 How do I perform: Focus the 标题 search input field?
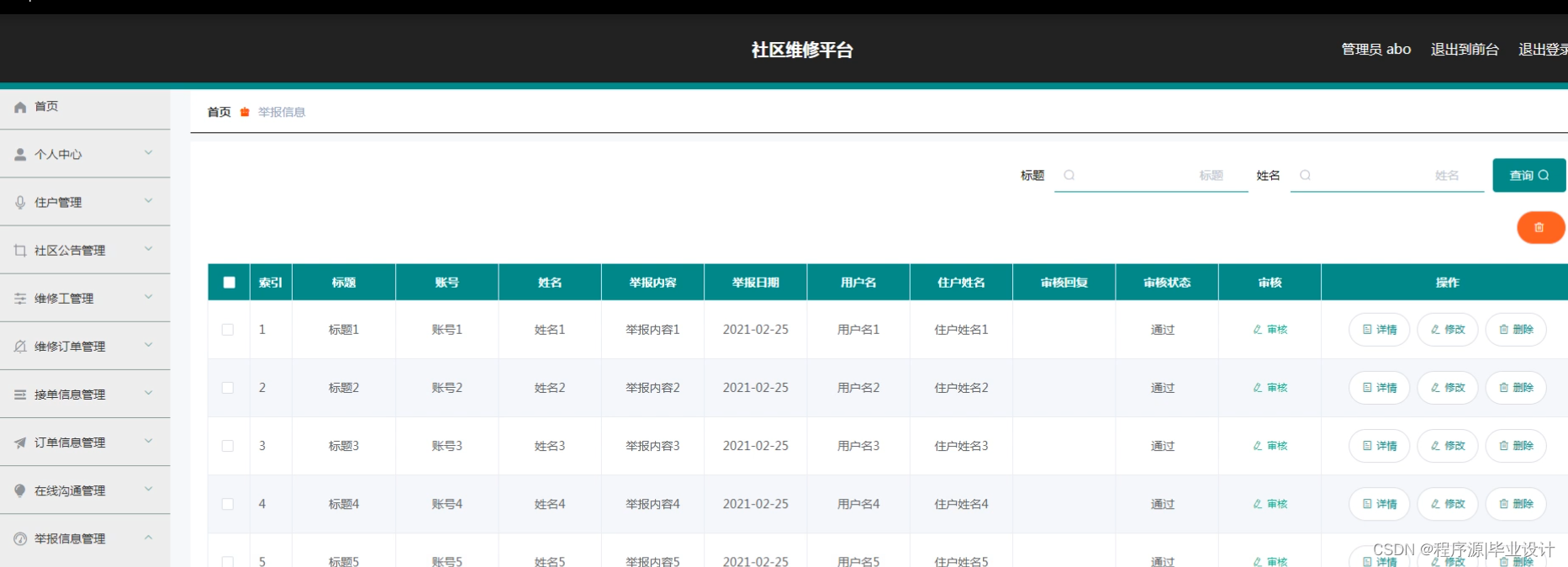1151,175
